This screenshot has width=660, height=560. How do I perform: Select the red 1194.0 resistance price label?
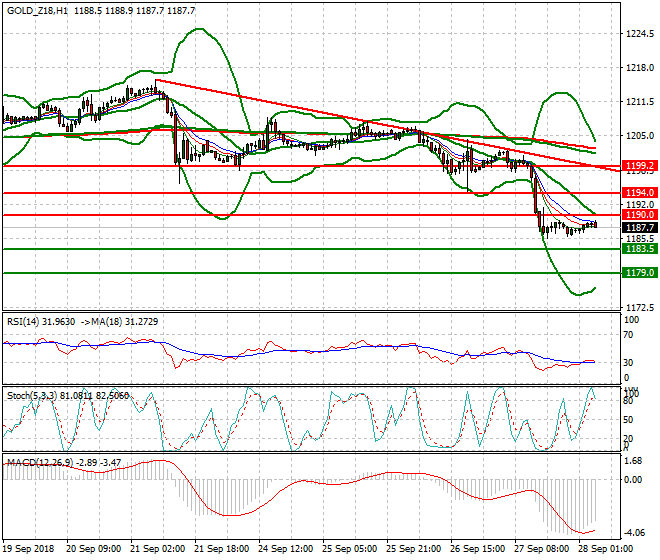(x=638, y=191)
